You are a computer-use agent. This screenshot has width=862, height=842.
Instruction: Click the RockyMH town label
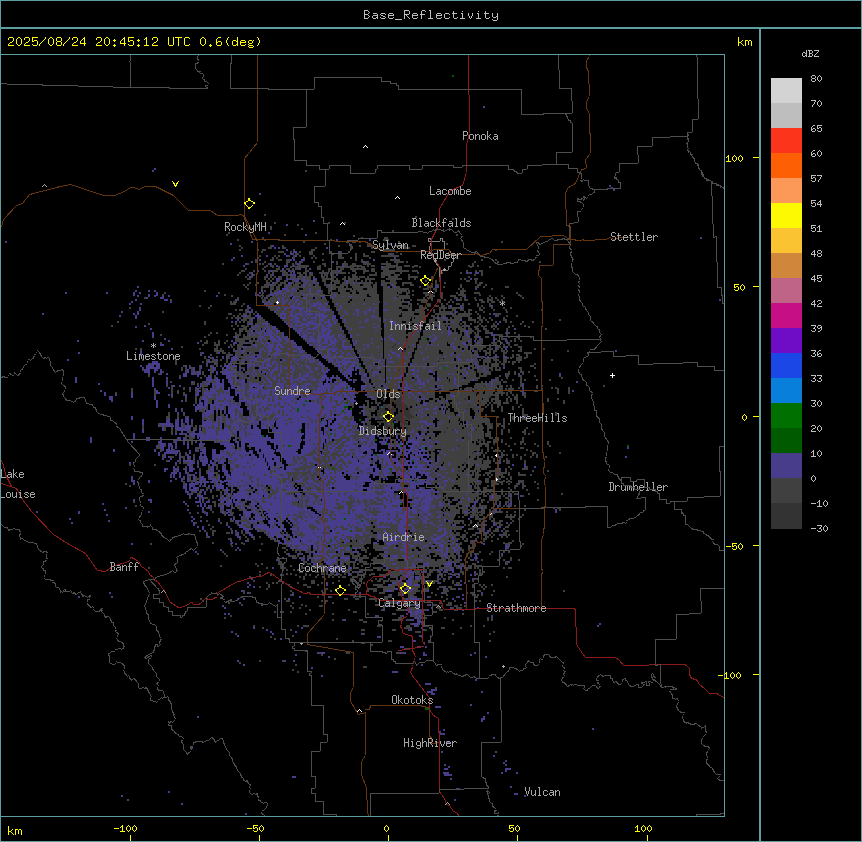pyautogui.click(x=245, y=227)
